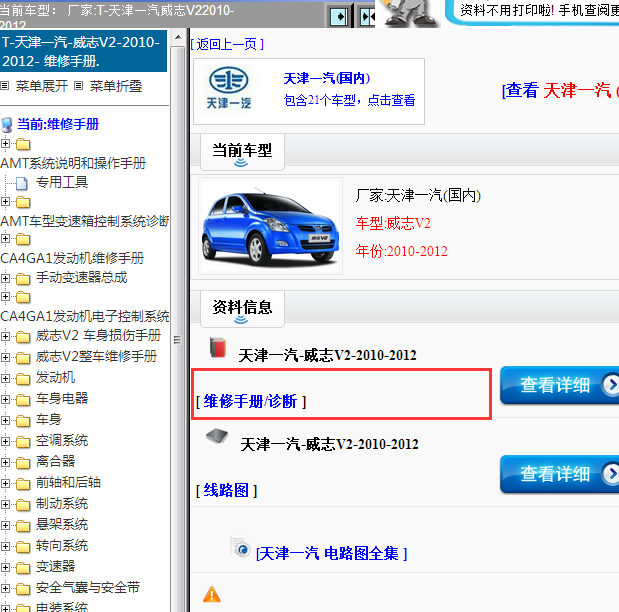Click the page icon beside 专用工具
Screen dimensions: 619x612
[x=22, y=183]
